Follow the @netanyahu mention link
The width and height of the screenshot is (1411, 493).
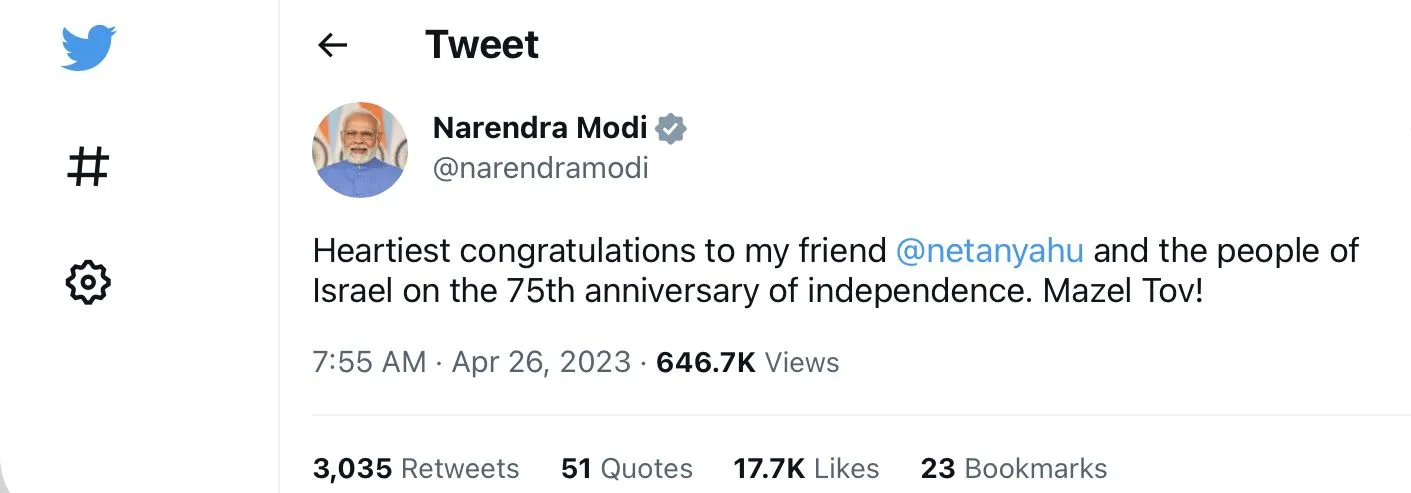tap(990, 250)
